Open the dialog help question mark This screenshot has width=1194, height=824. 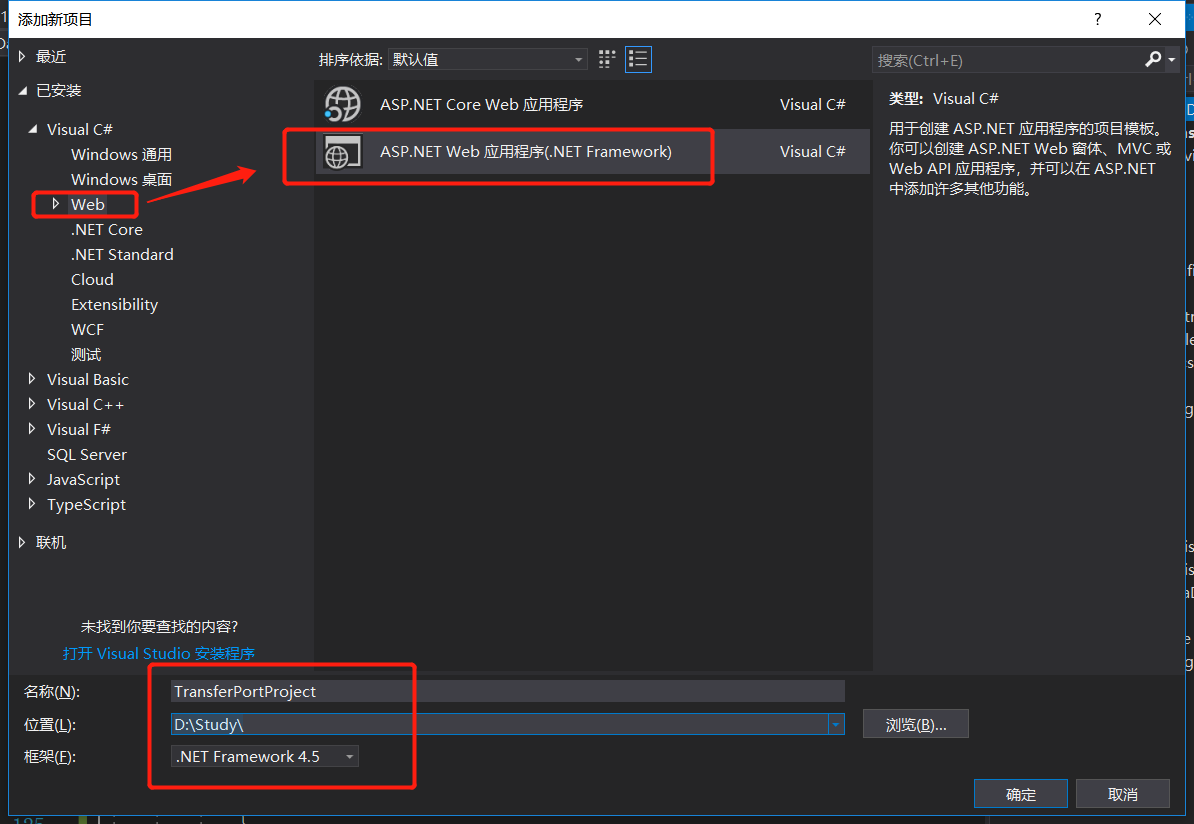(x=1097, y=19)
